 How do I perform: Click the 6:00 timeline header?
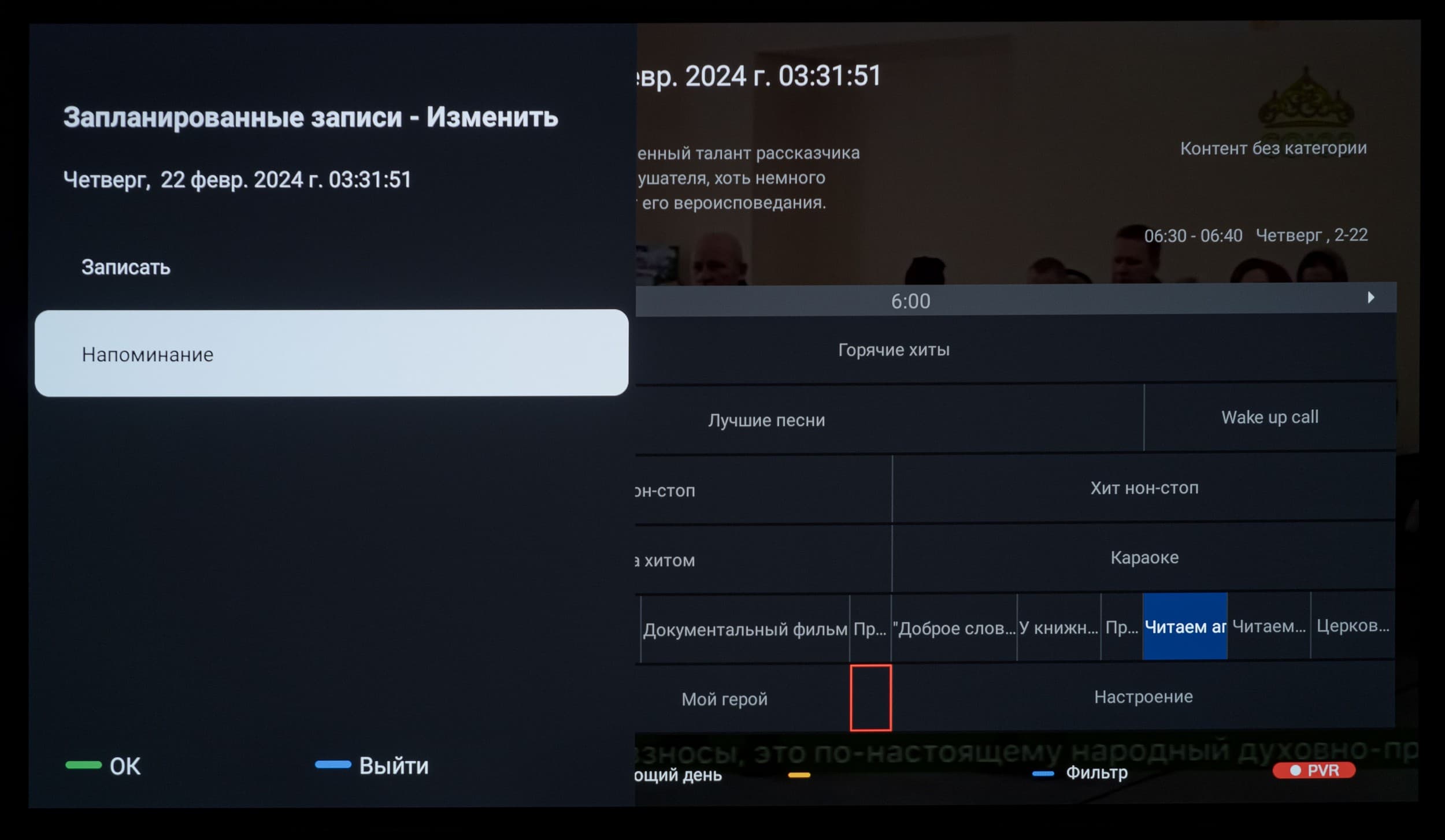(x=910, y=301)
